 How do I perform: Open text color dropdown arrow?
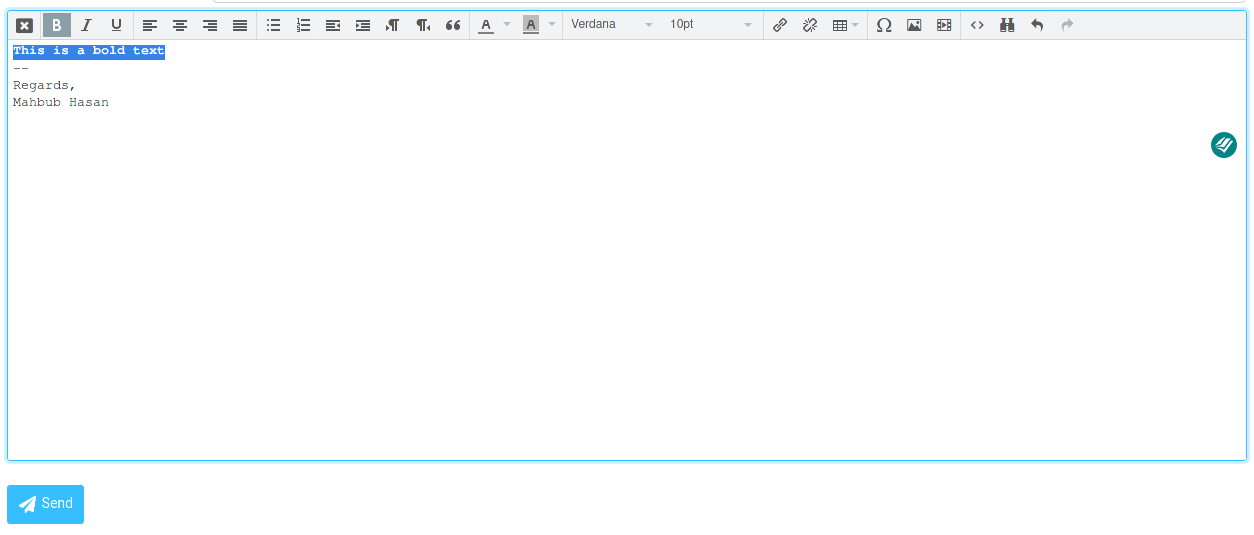(507, 25)
